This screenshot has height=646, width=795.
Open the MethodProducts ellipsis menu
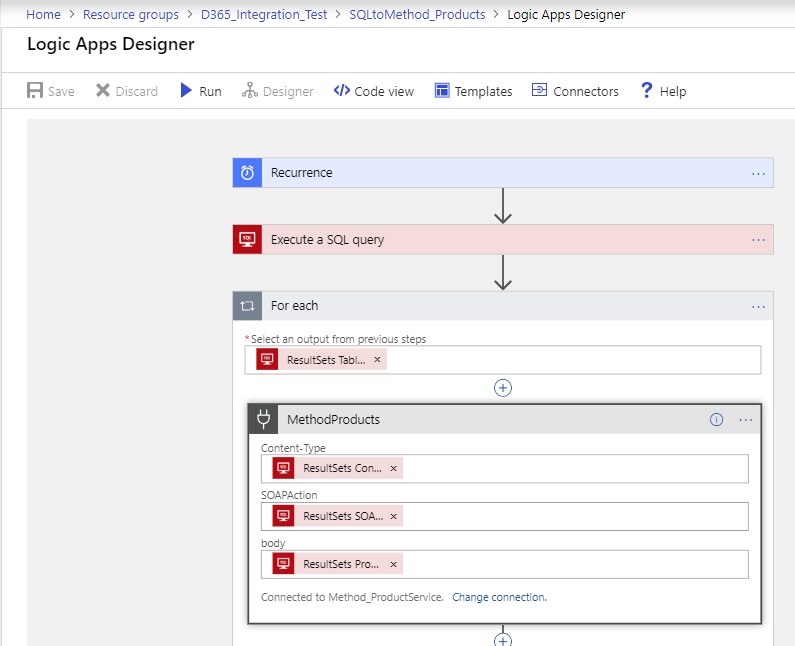[x=746, y=420]
